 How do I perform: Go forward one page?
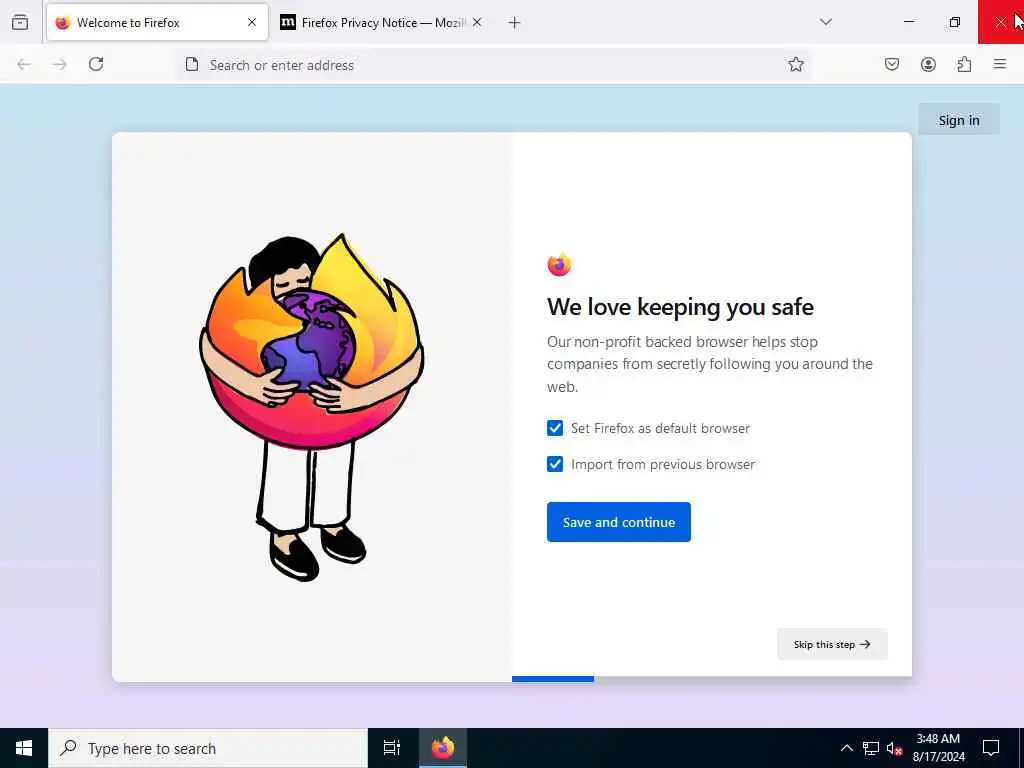(x=60, y=64)
